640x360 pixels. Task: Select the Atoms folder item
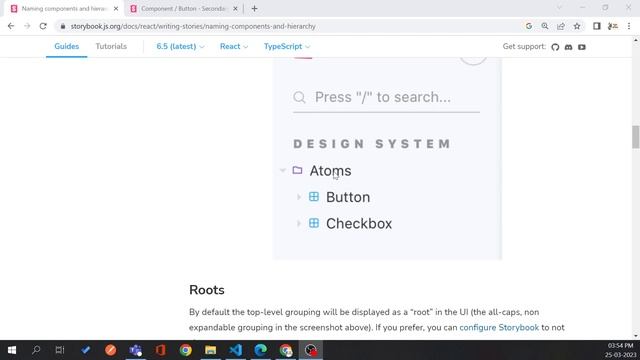point(330,171)
